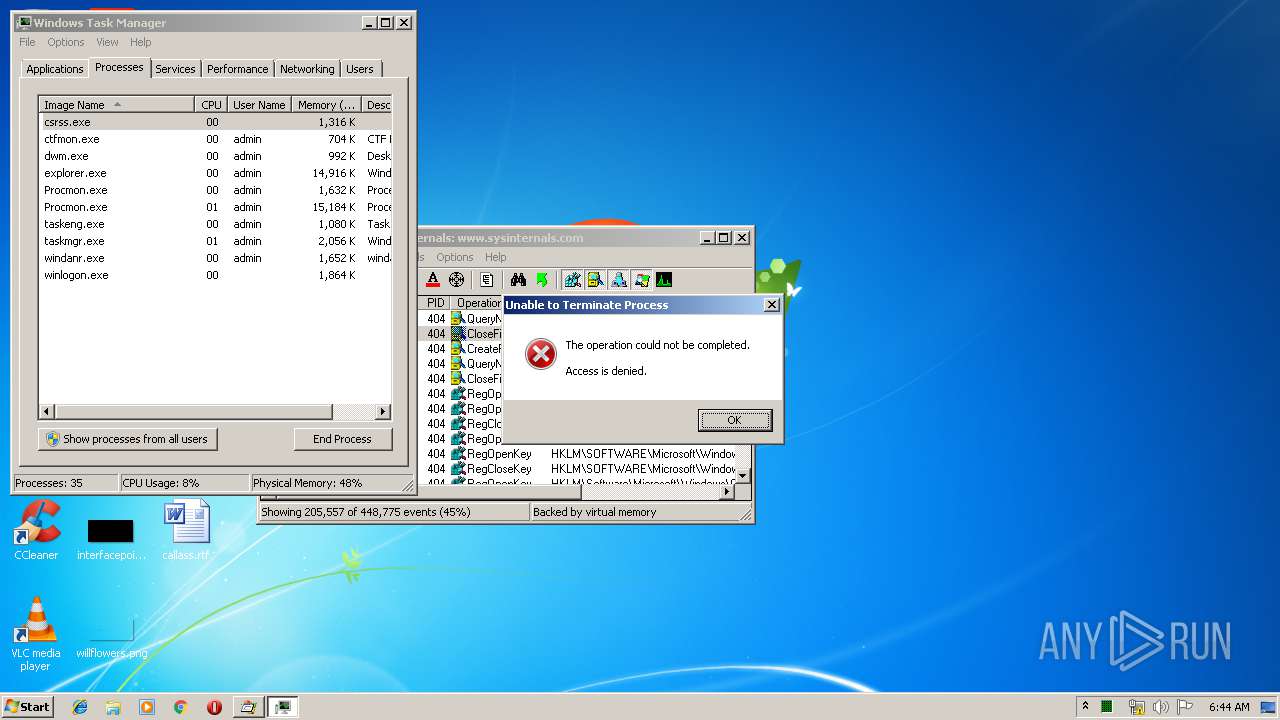Image resolution: width=1280 pixels, height=720 pixels.
Task: Select explorer.exe process row
Action: click(215, 173)
